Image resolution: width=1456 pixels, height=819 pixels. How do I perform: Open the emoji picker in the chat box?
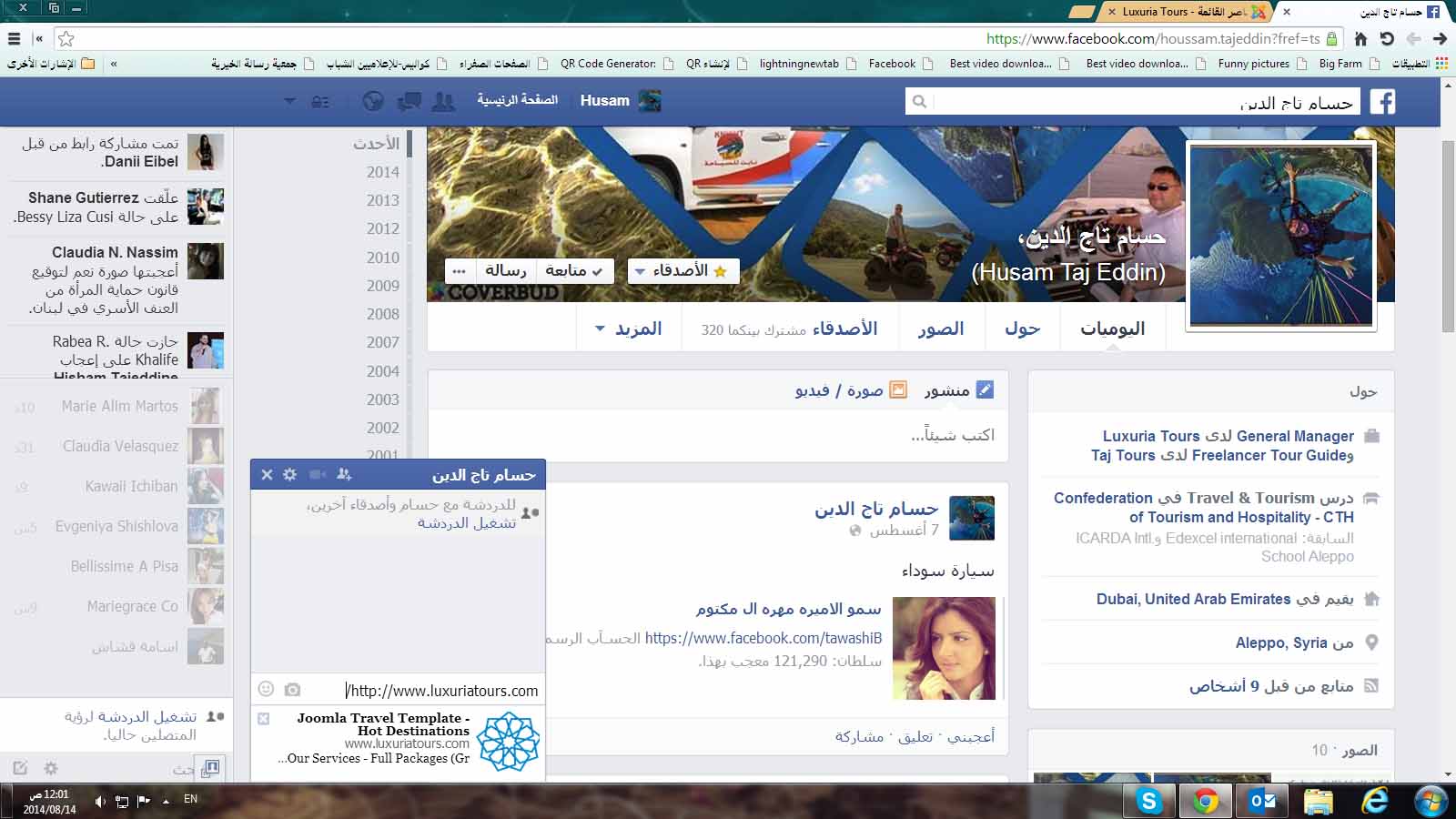click(x=266, y=690)
